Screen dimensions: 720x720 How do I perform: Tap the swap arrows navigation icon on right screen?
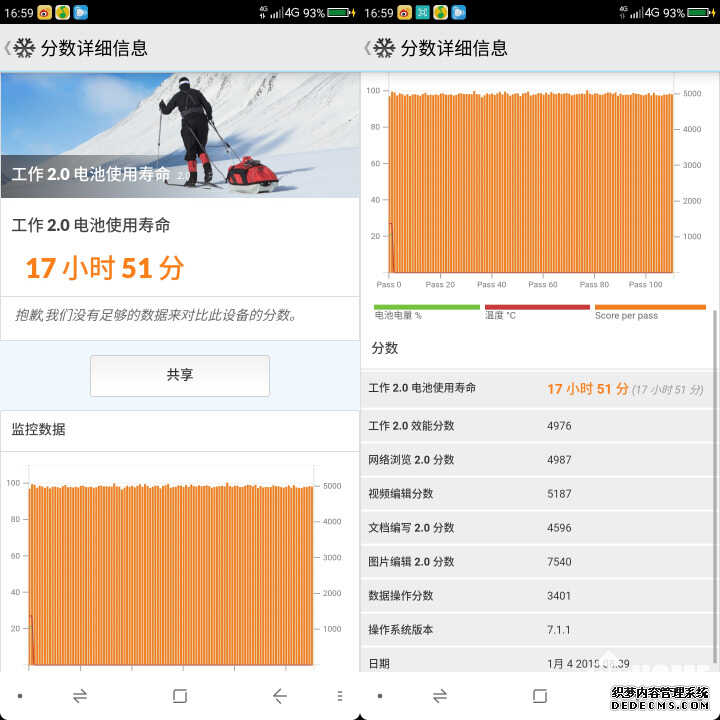pos(440,696)
